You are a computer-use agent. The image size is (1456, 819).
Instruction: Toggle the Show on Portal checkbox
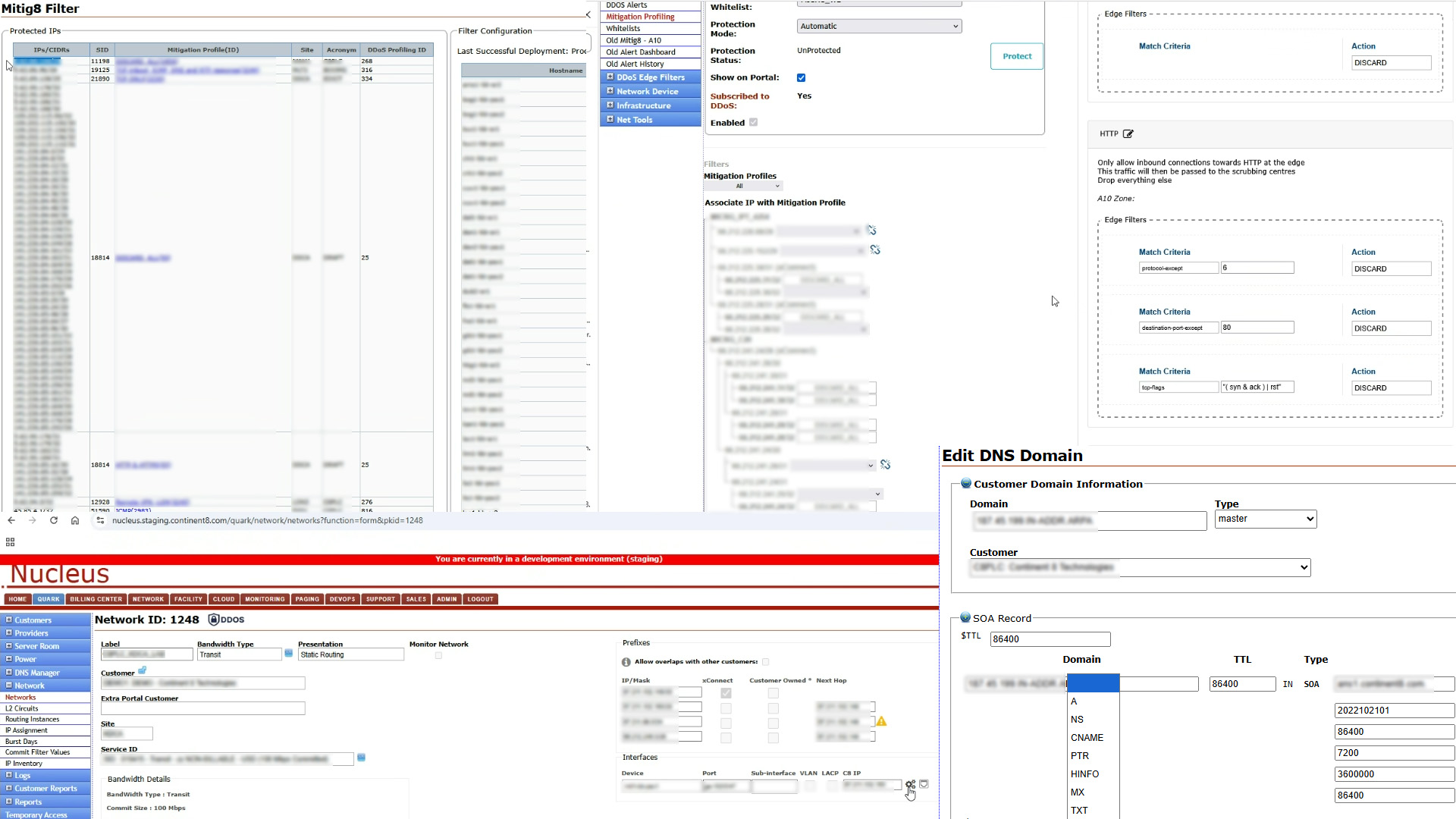tap(802, 78)
